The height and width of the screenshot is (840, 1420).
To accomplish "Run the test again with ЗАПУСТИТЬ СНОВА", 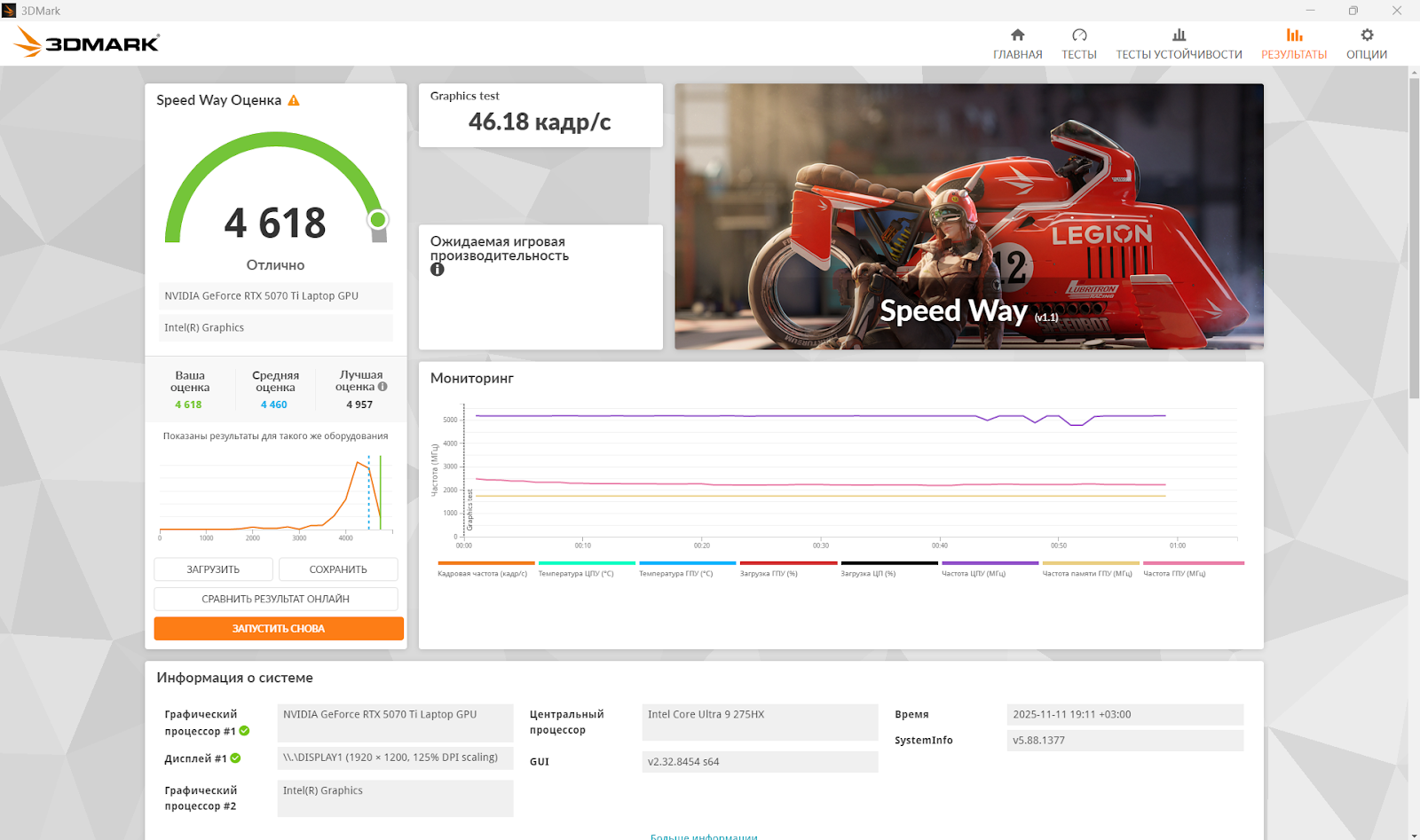I will (x=279, y=628).
